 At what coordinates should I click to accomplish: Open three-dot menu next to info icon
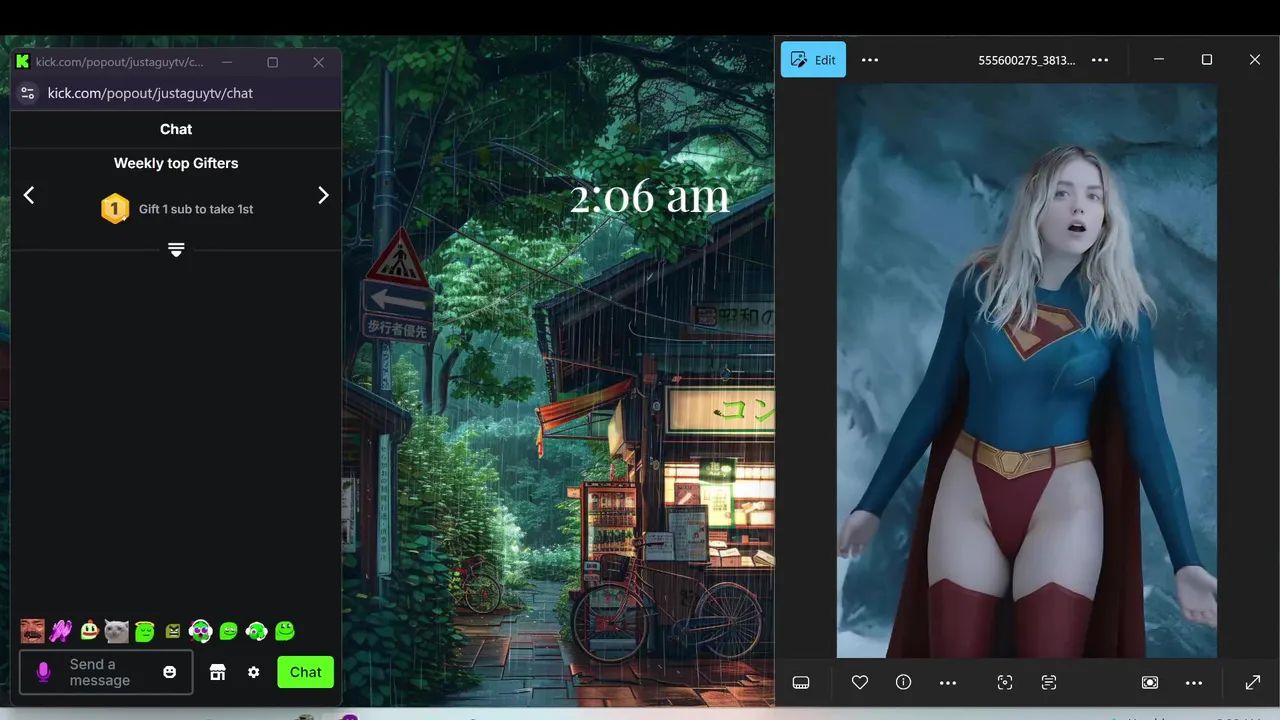tap(948, 682)
